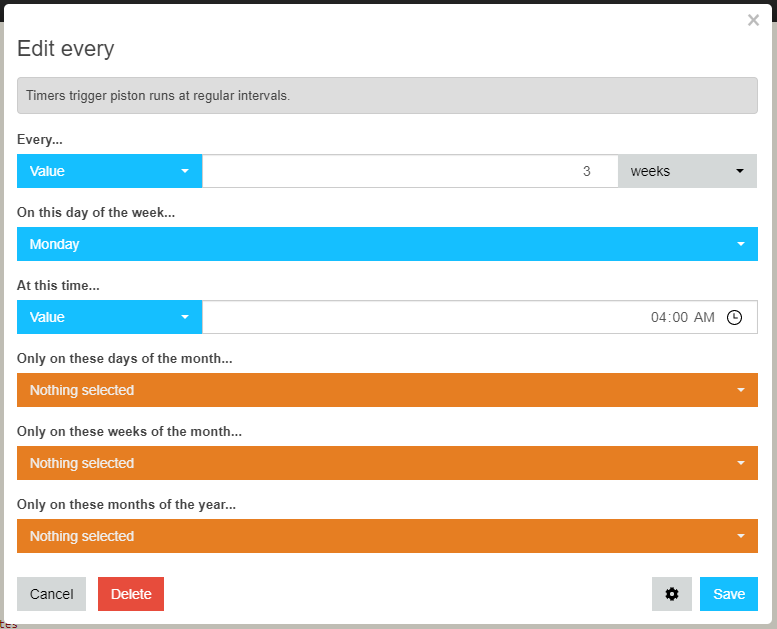Screen dimensions: 777x629
Task: Open Every operand type Value dropdown
Action: coord(110,171)
